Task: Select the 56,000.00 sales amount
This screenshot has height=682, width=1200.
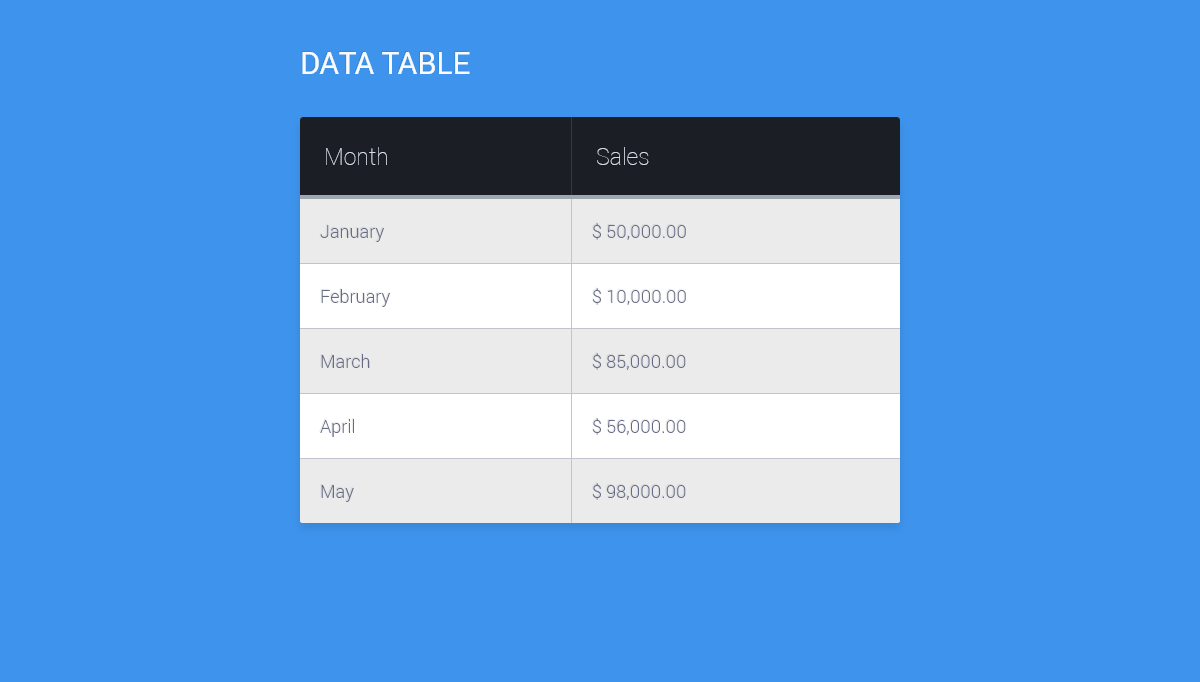Action: click(646, 427)
